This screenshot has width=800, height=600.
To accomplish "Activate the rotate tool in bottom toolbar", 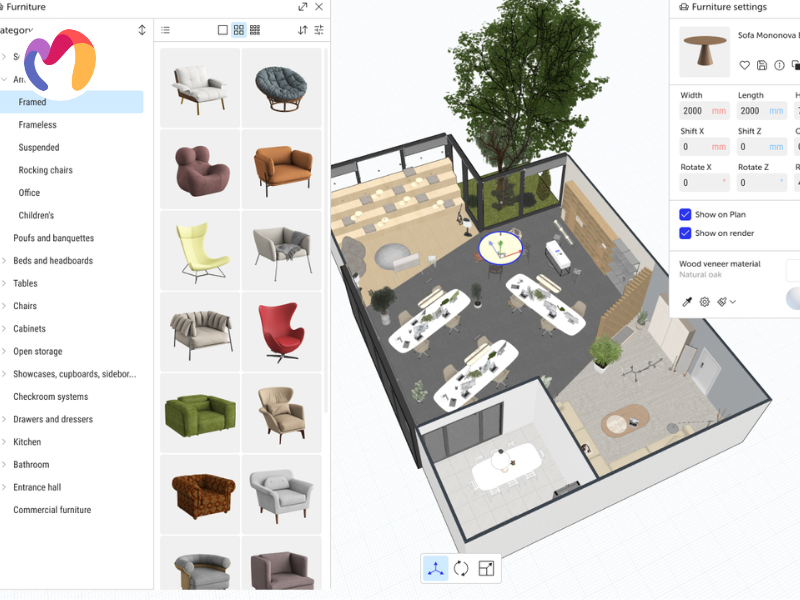I will tap(461, 569).
